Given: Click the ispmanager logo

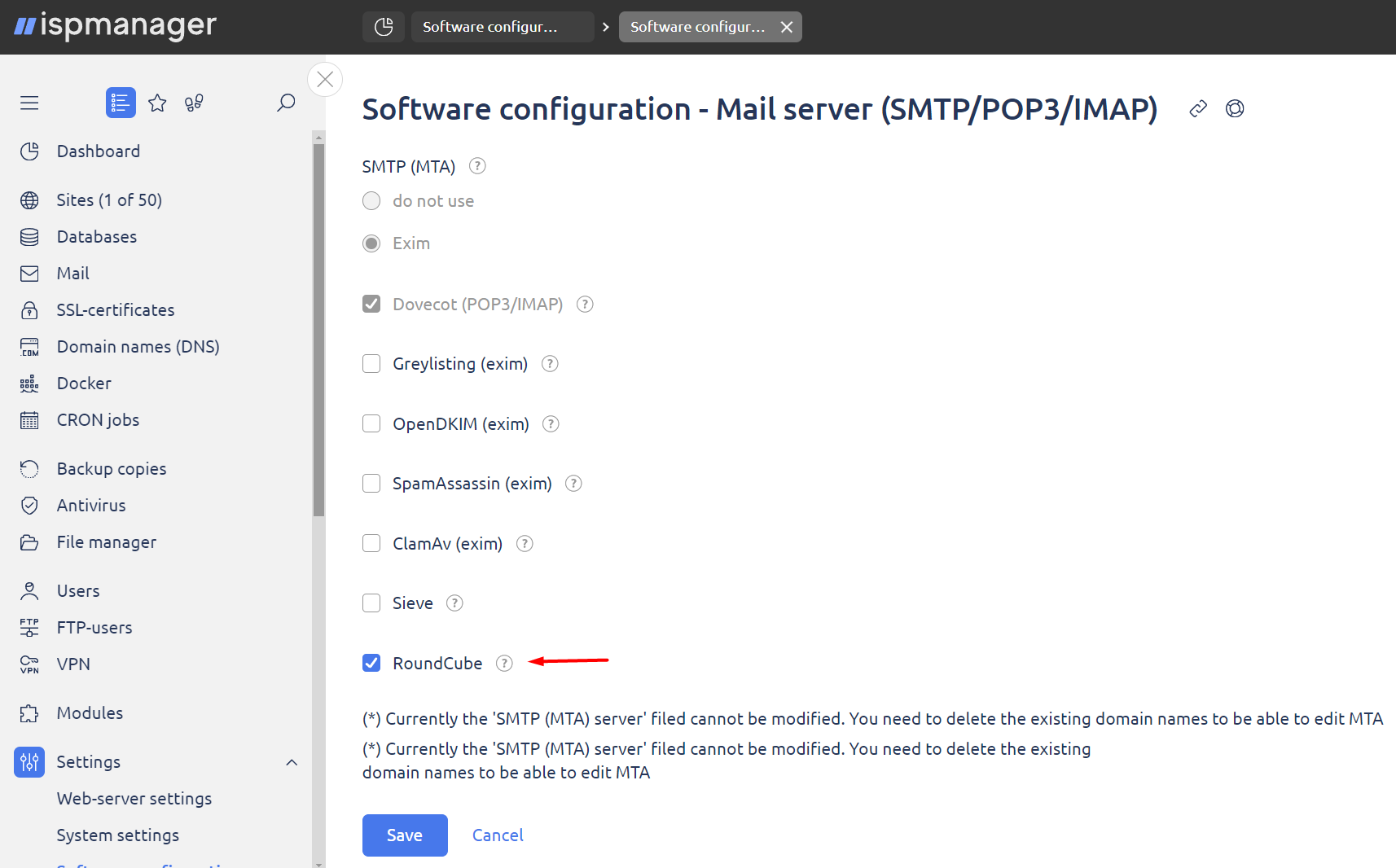Looking at the screenshot, I should click(x=116, y=26).
